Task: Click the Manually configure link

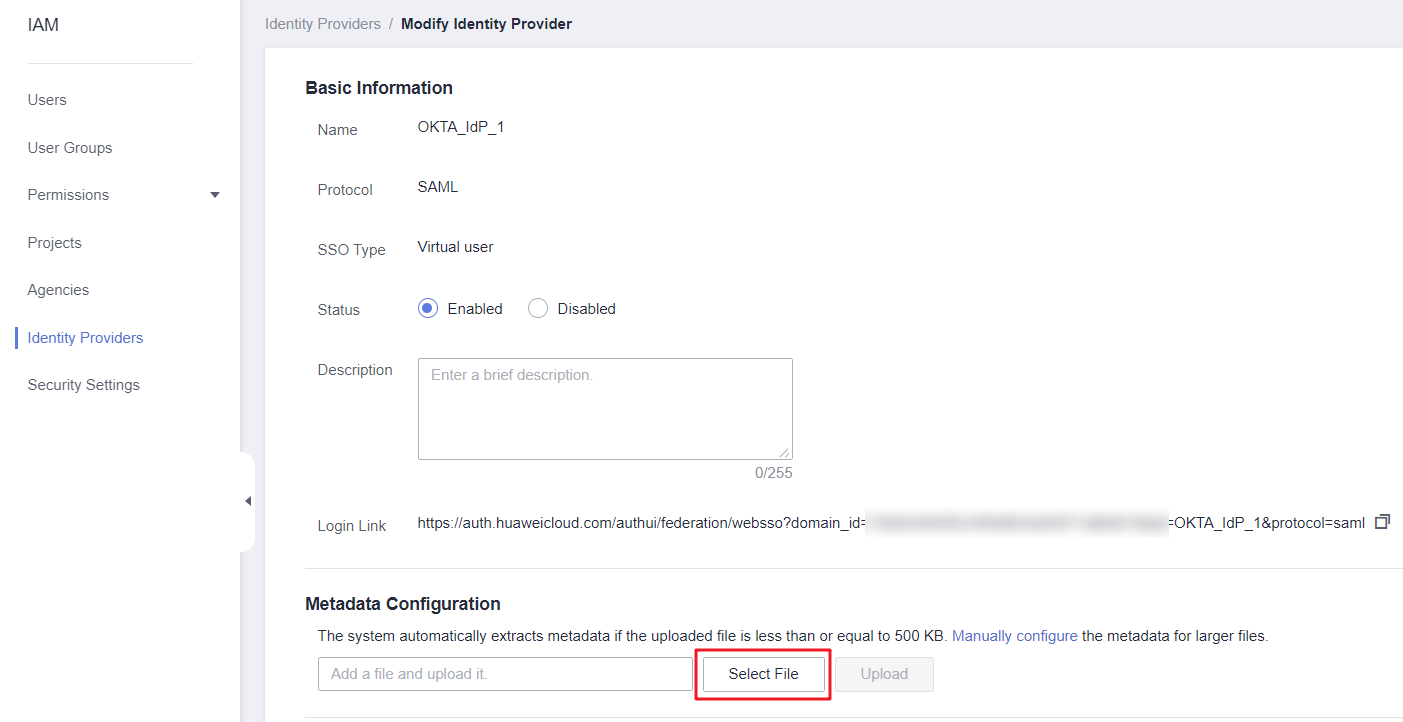Action: (1014, 636)
